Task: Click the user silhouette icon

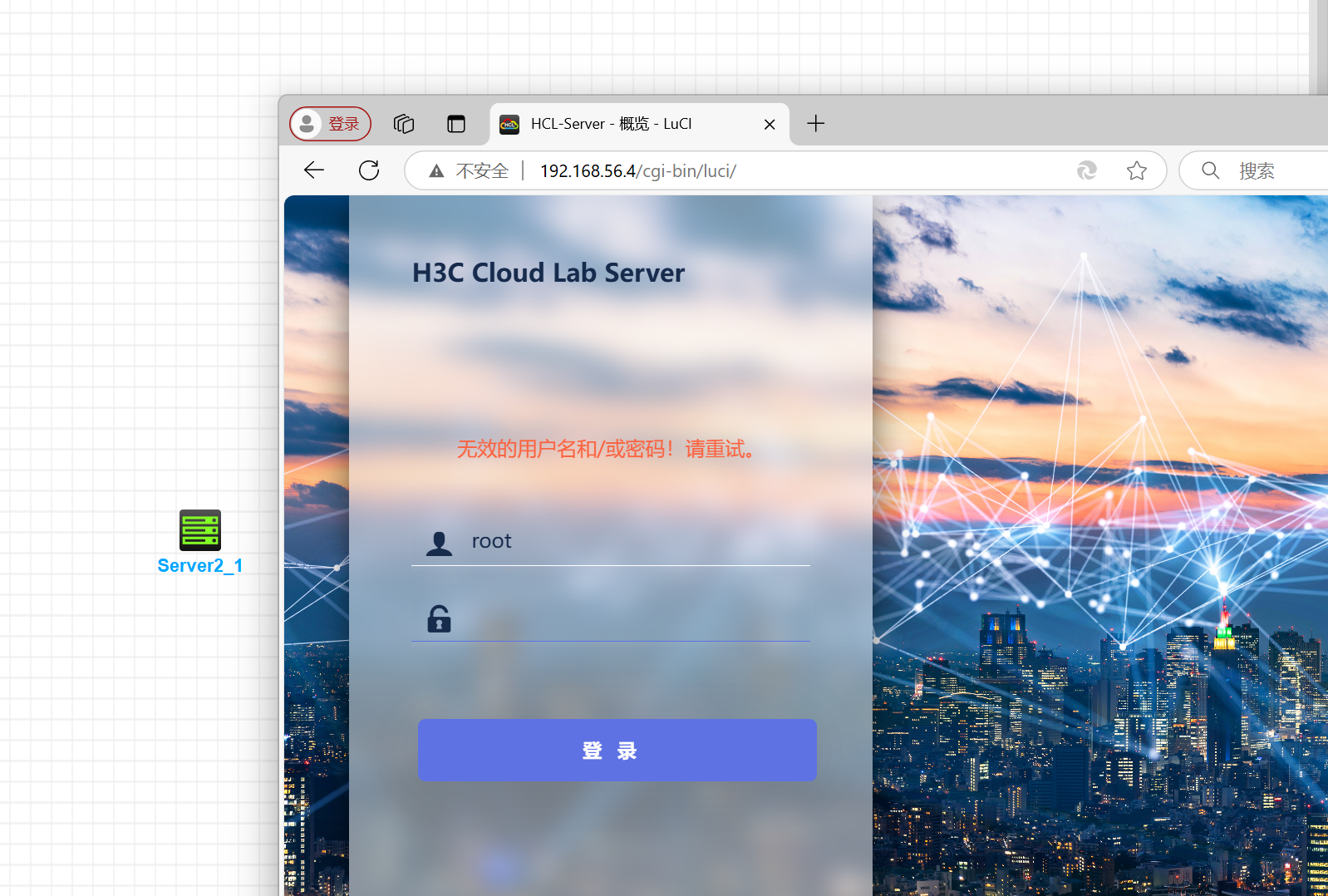Action: 439,543
